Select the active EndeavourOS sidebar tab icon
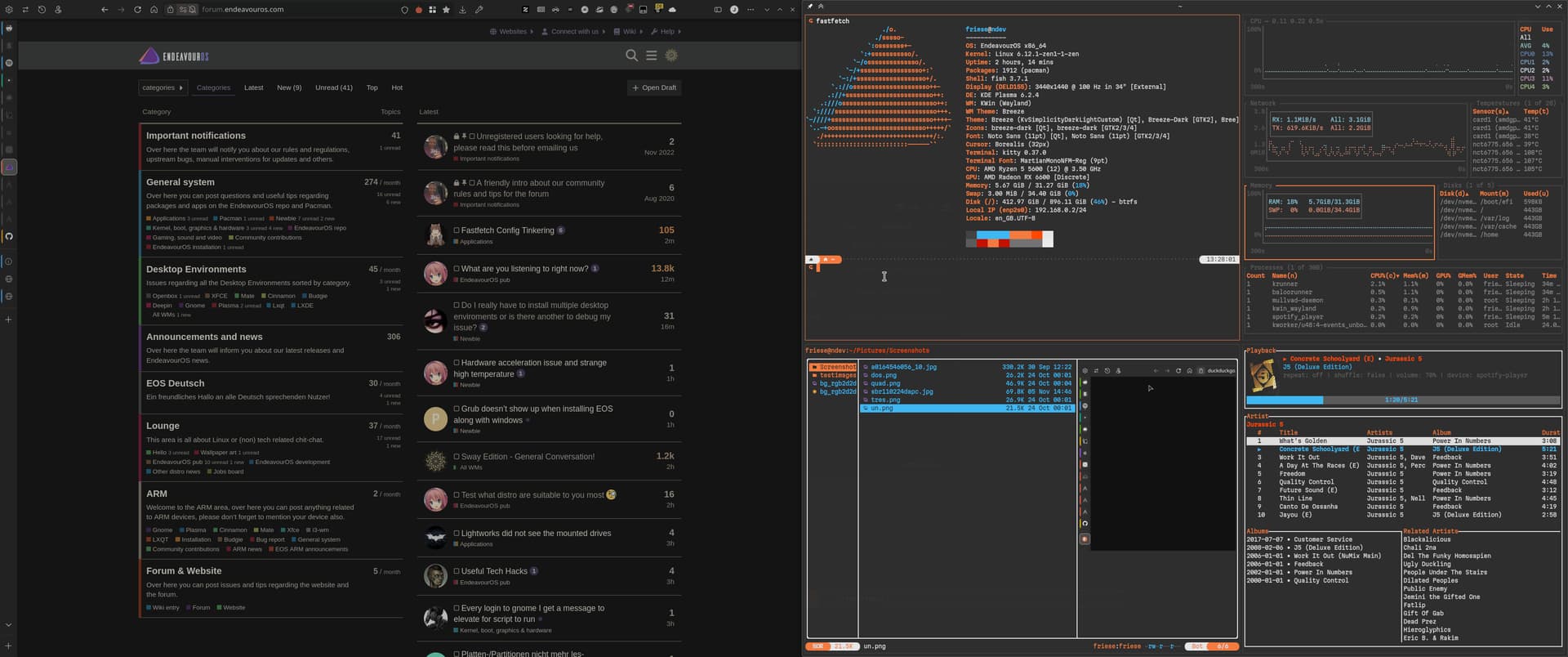The image size is (1568, 657). (x=9, y=167)
